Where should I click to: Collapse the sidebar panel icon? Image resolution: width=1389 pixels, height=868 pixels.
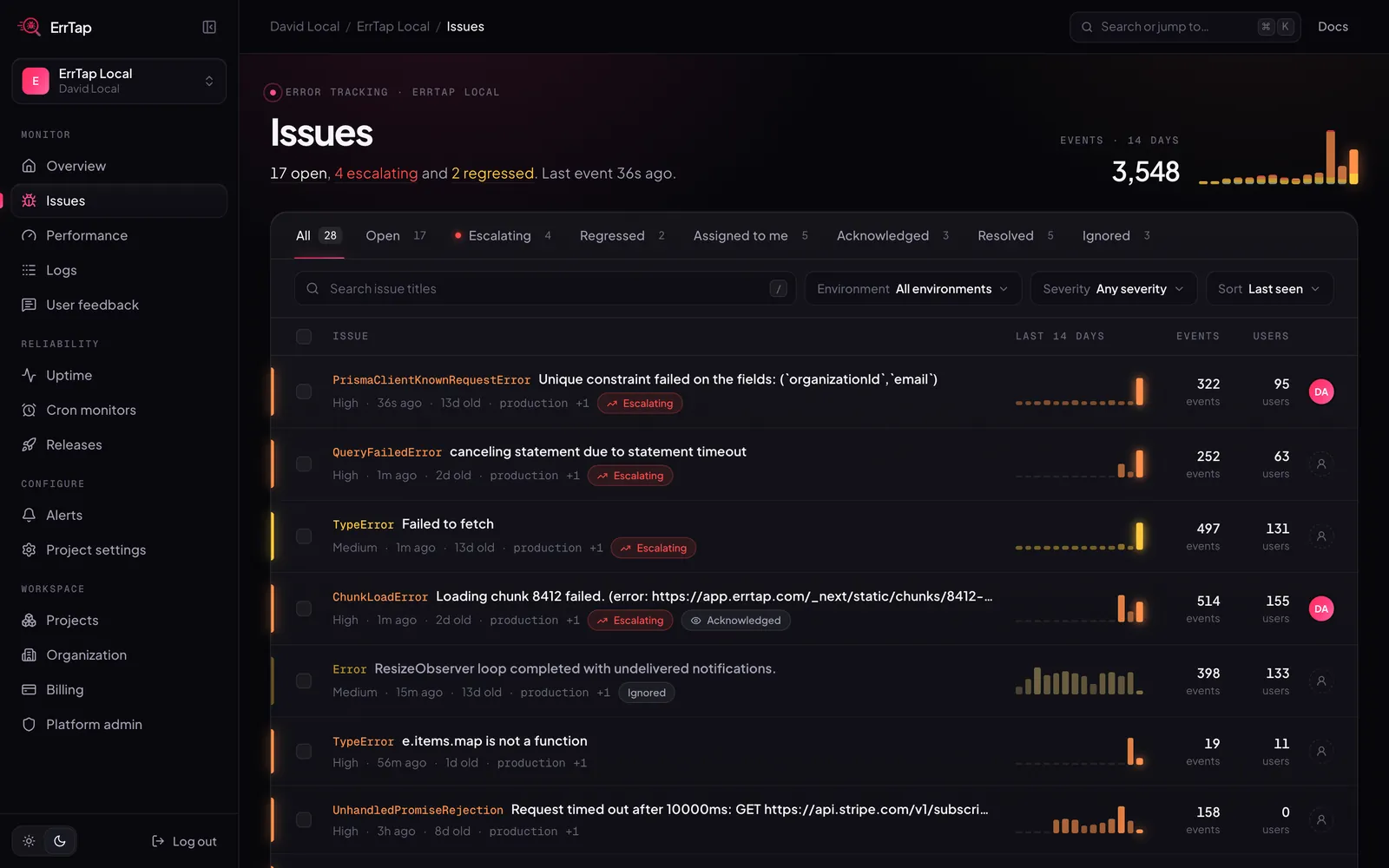point(209,27)
